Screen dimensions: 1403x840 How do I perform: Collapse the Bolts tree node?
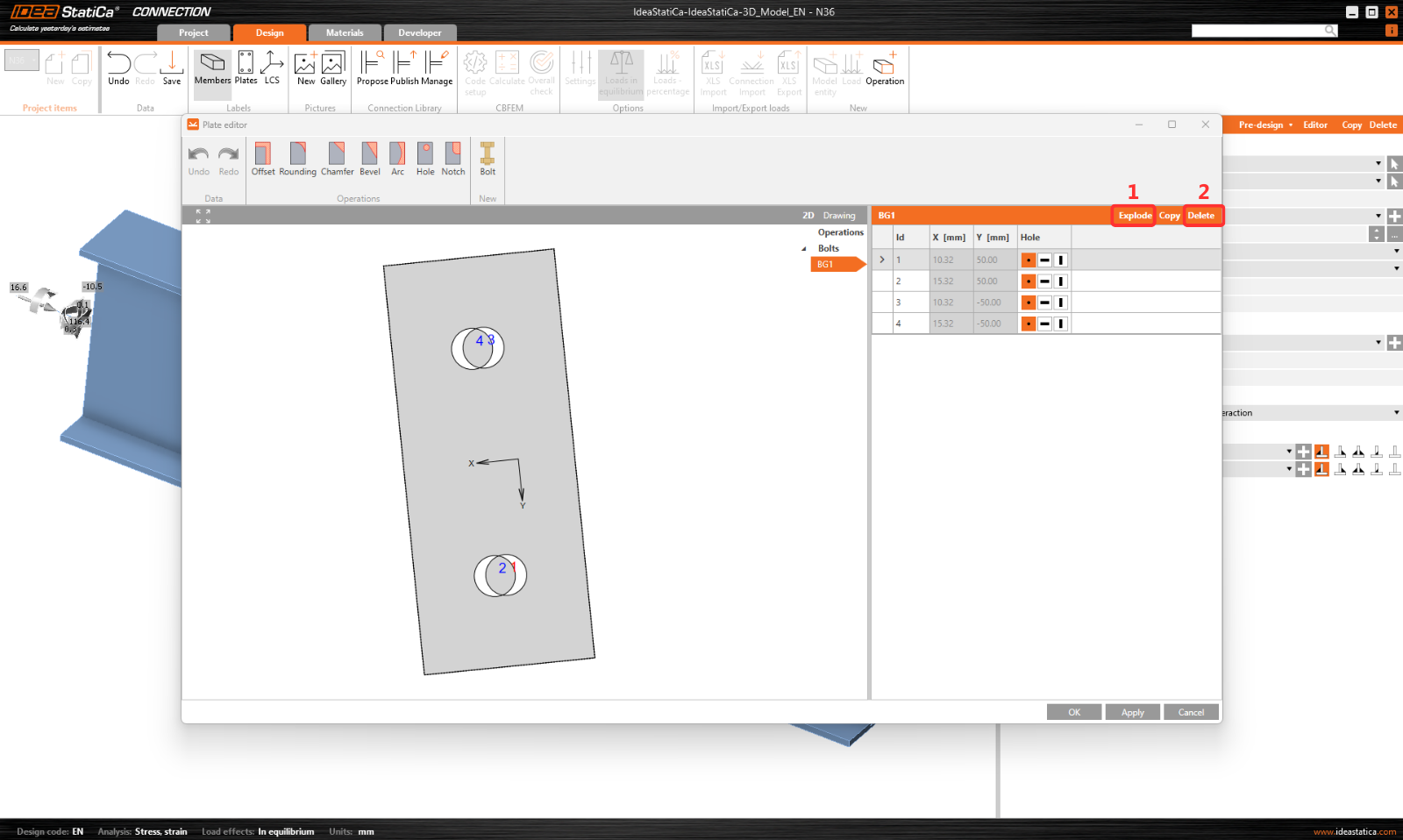pyautogui.click(x=804, y=249)
